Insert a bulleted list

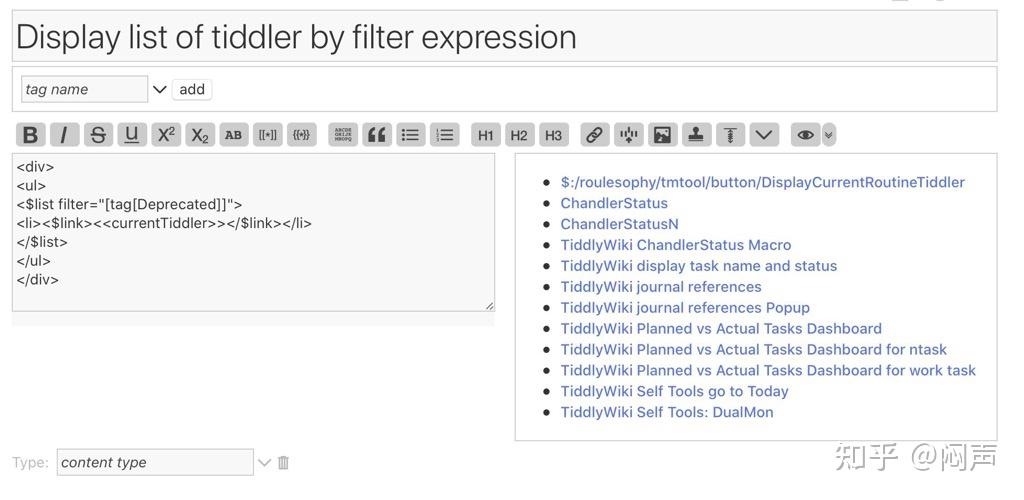410,135
